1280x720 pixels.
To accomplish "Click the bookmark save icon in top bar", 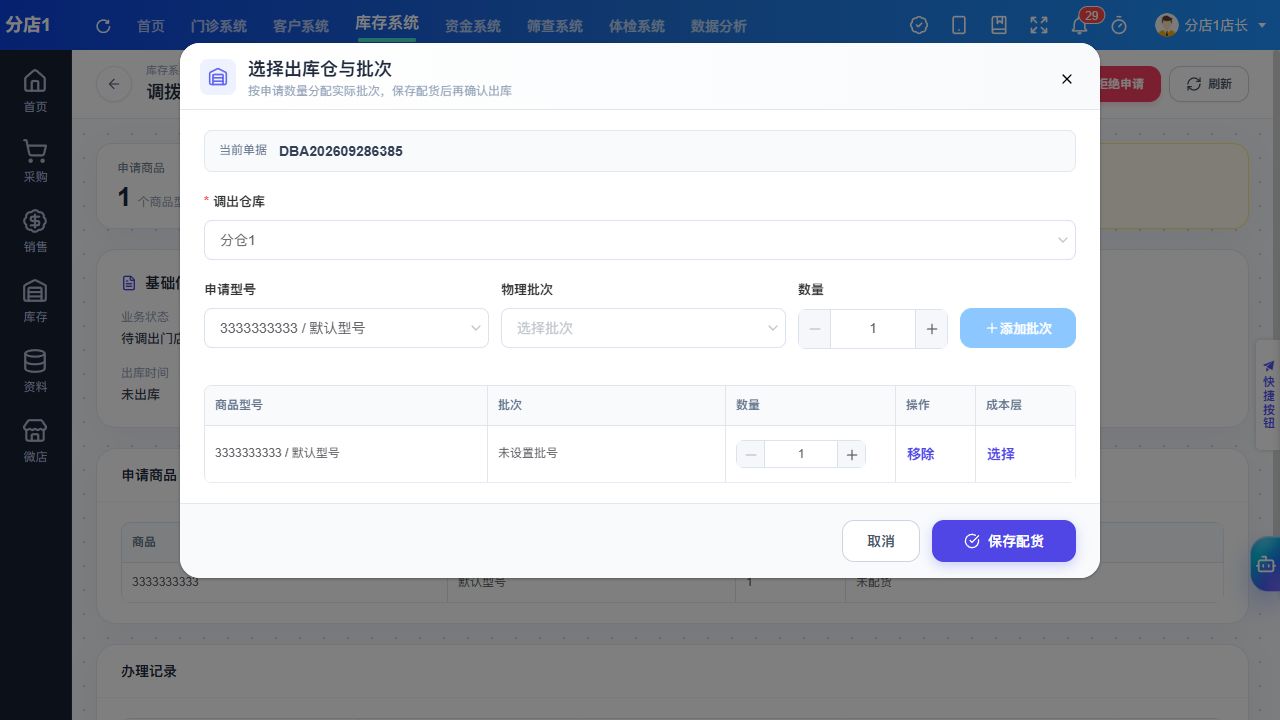I will pos(999,26).
